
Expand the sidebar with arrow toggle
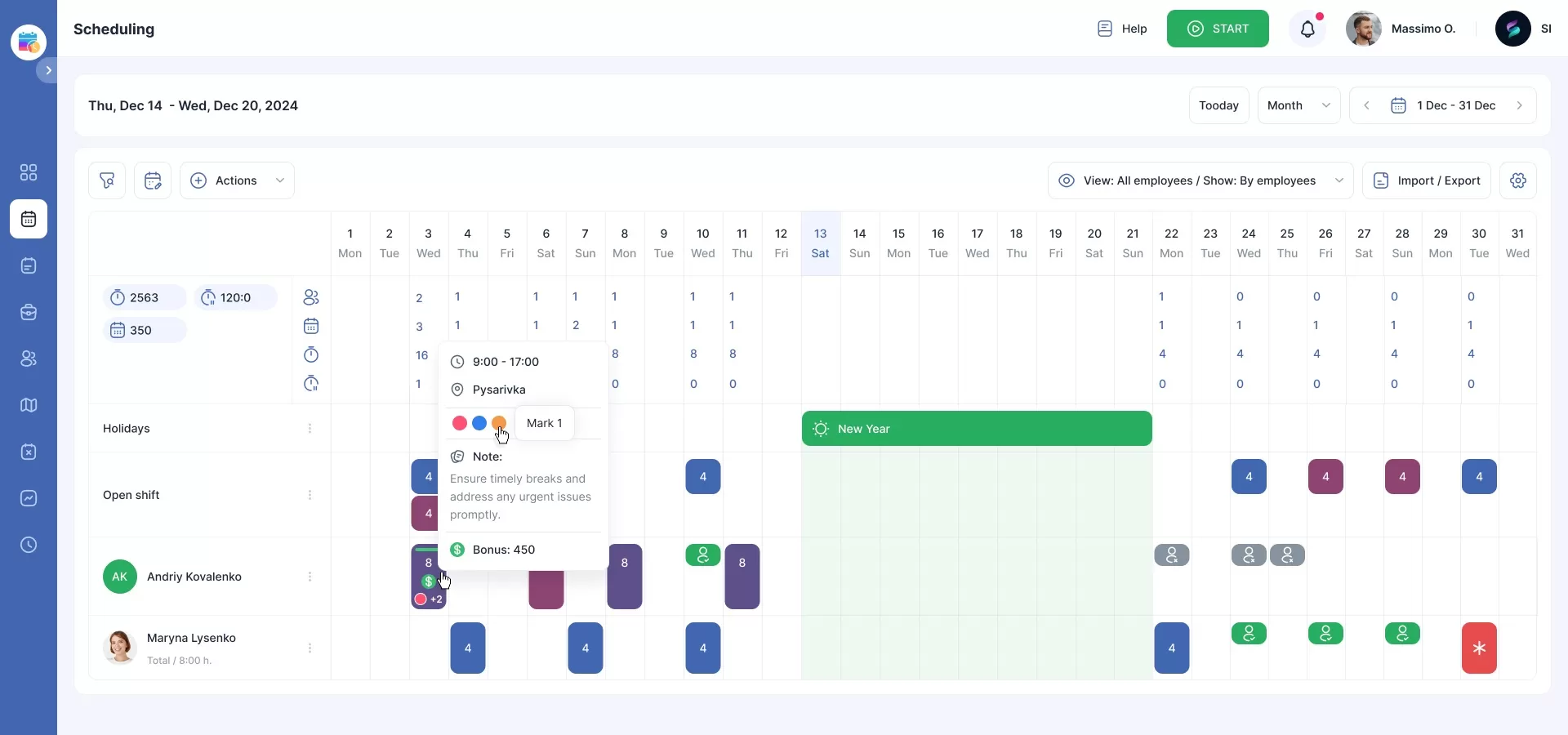(48, 70)
